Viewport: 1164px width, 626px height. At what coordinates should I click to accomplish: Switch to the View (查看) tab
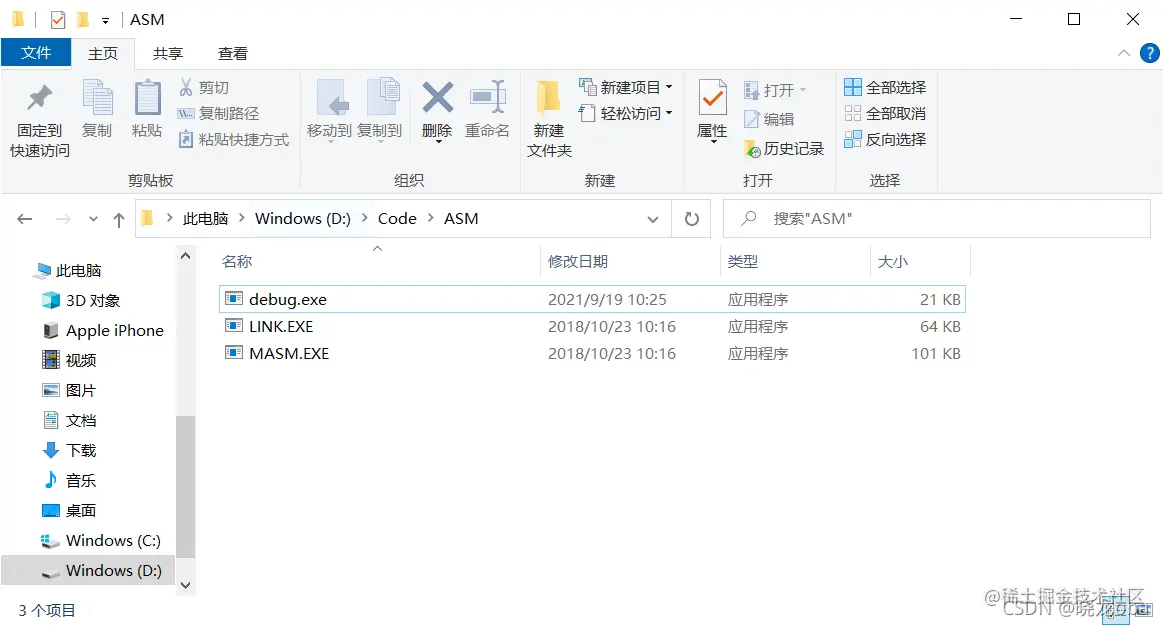tap(232, 53)
